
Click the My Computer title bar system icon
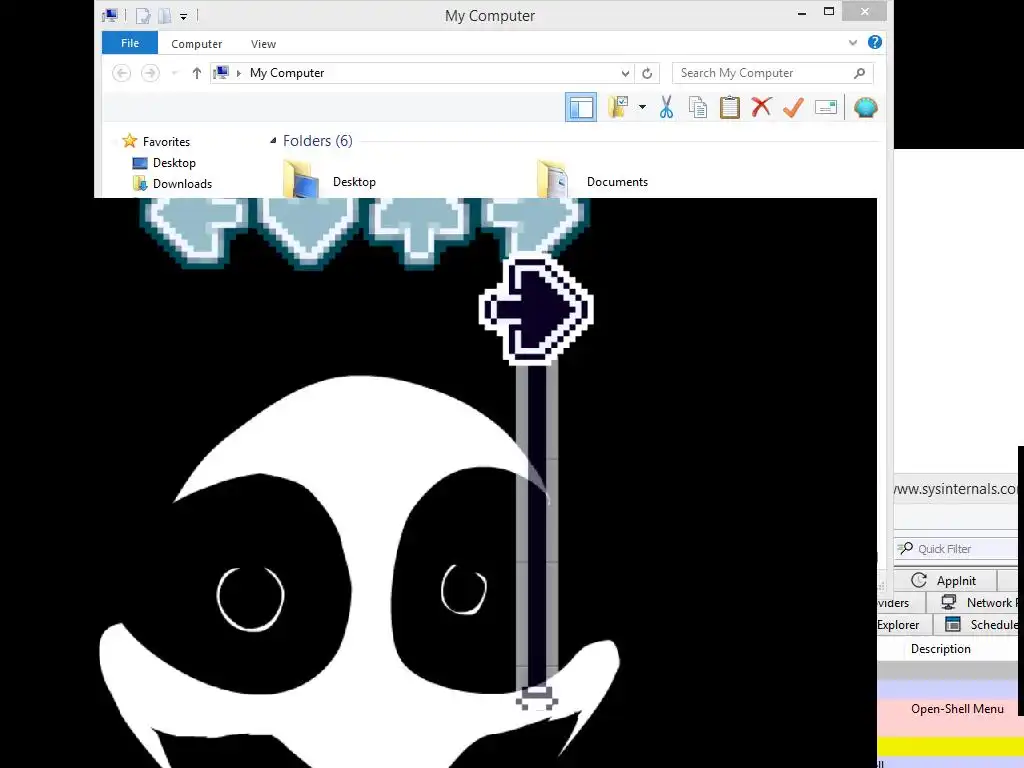pos(110,16)
